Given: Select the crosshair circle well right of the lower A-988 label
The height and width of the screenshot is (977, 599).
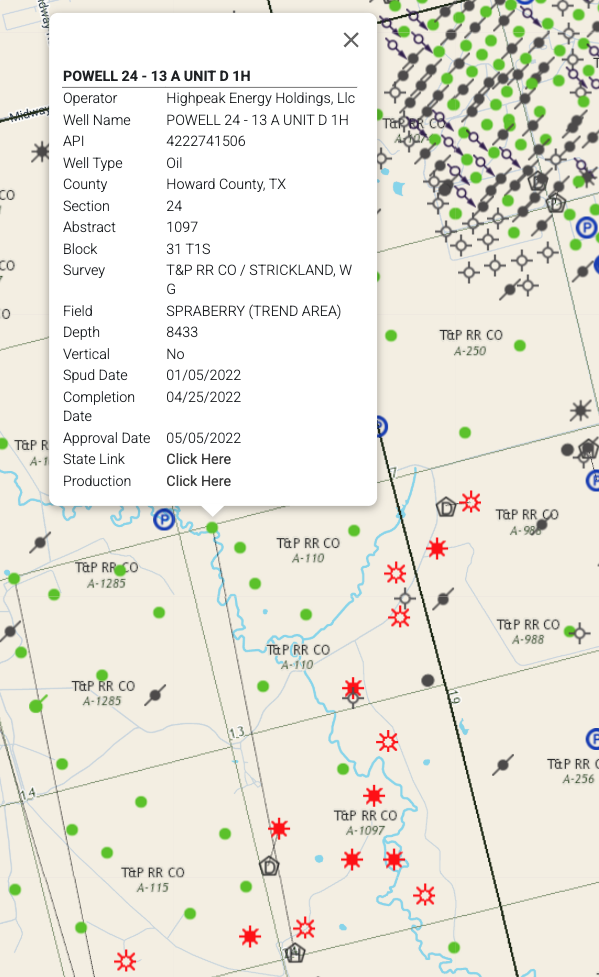Looking at the screenshot, I should (x=580, y=633).
